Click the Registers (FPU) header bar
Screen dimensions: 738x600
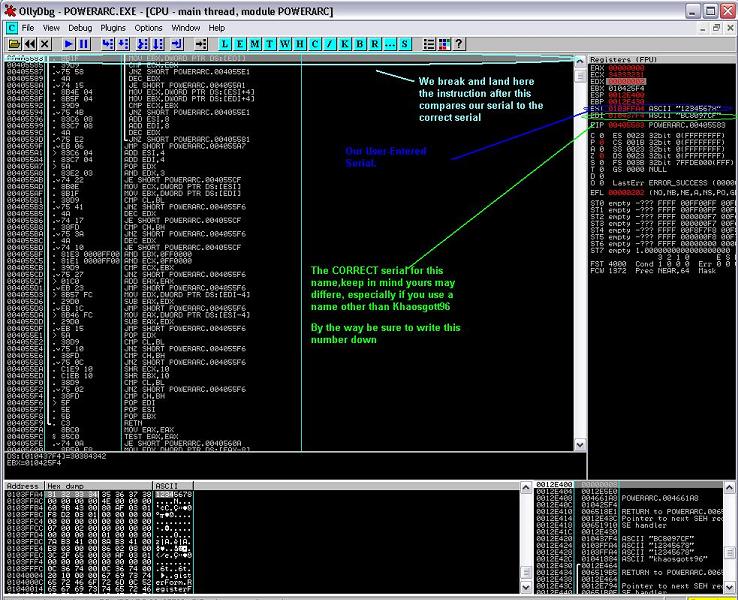pos(663,60)
